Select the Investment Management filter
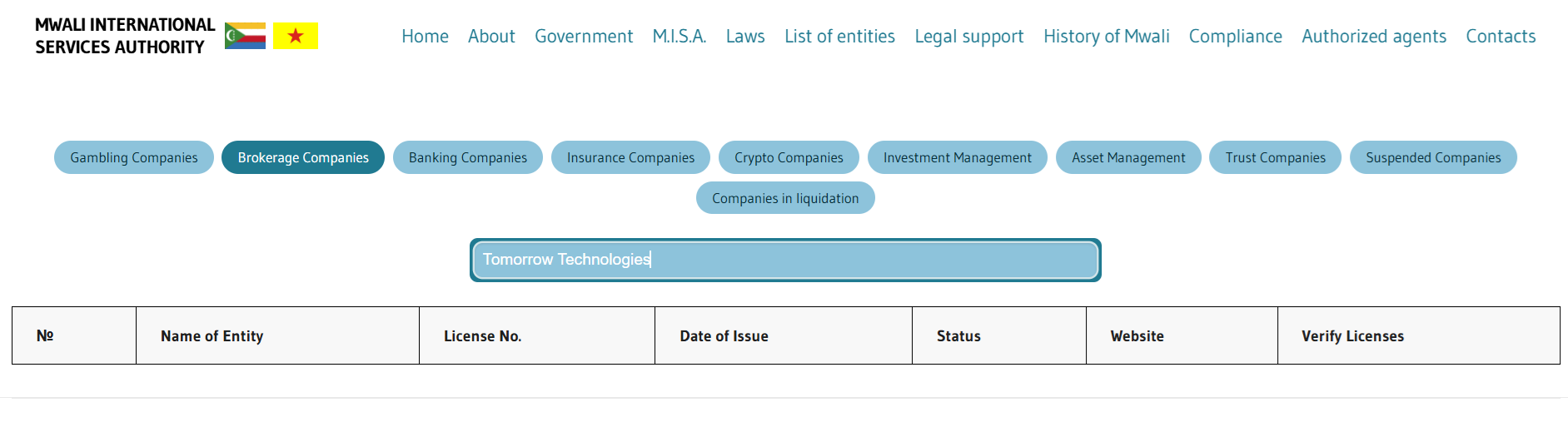This screenshot has width=1568, height=432. [x=958, y=157]
